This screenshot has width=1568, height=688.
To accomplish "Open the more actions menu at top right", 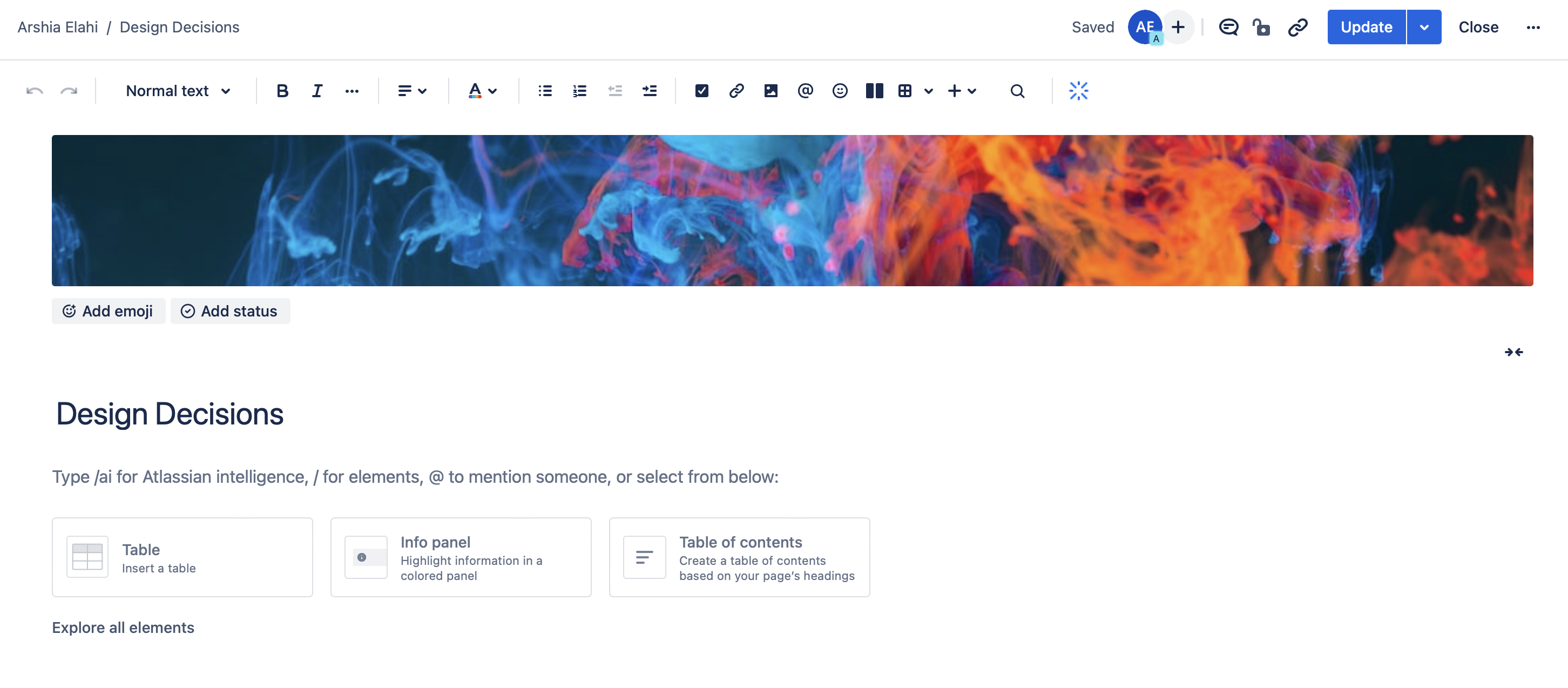I will point(1533,28).
